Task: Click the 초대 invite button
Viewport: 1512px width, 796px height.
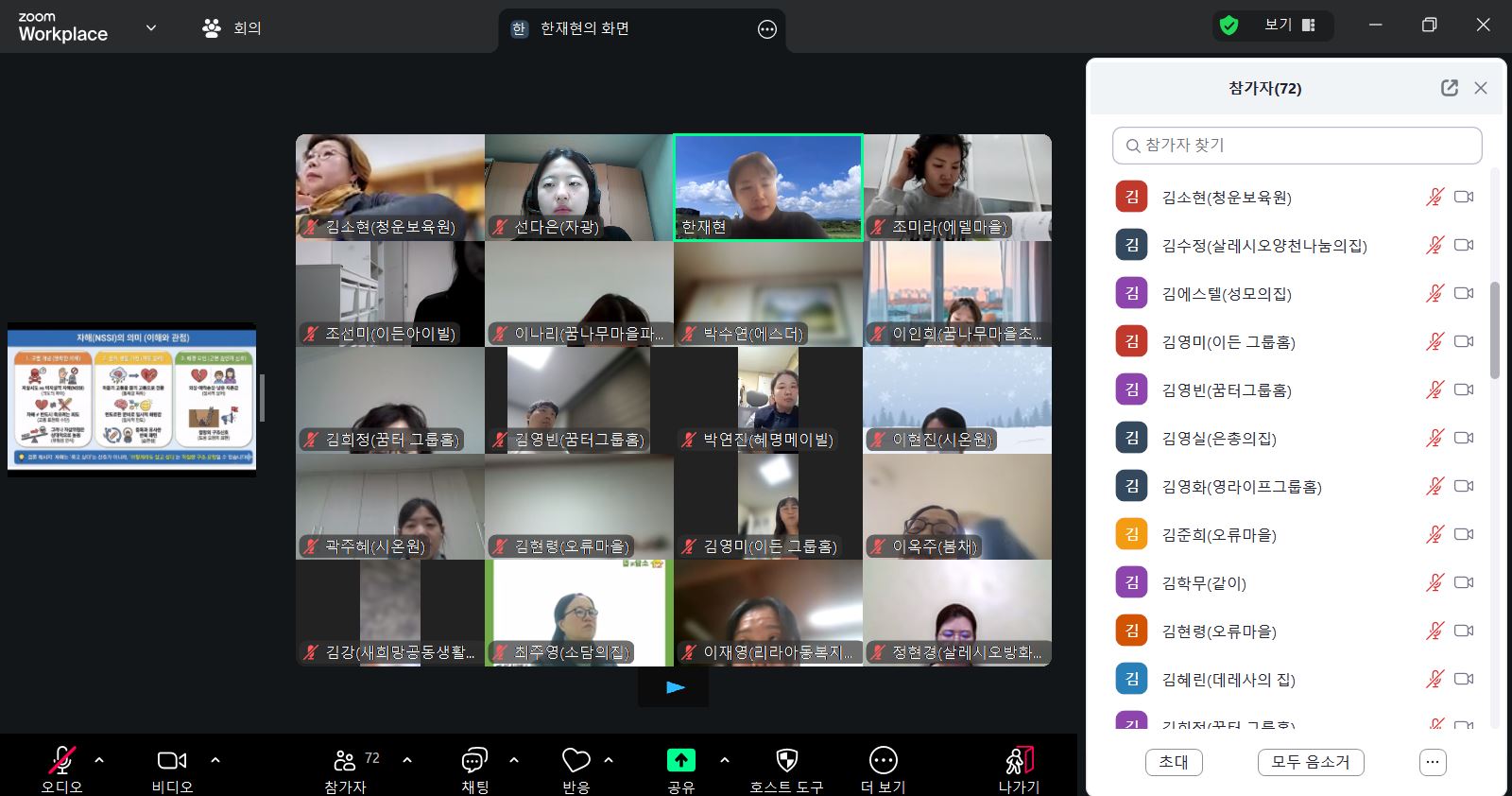Action: click(x=1174, y=762)
